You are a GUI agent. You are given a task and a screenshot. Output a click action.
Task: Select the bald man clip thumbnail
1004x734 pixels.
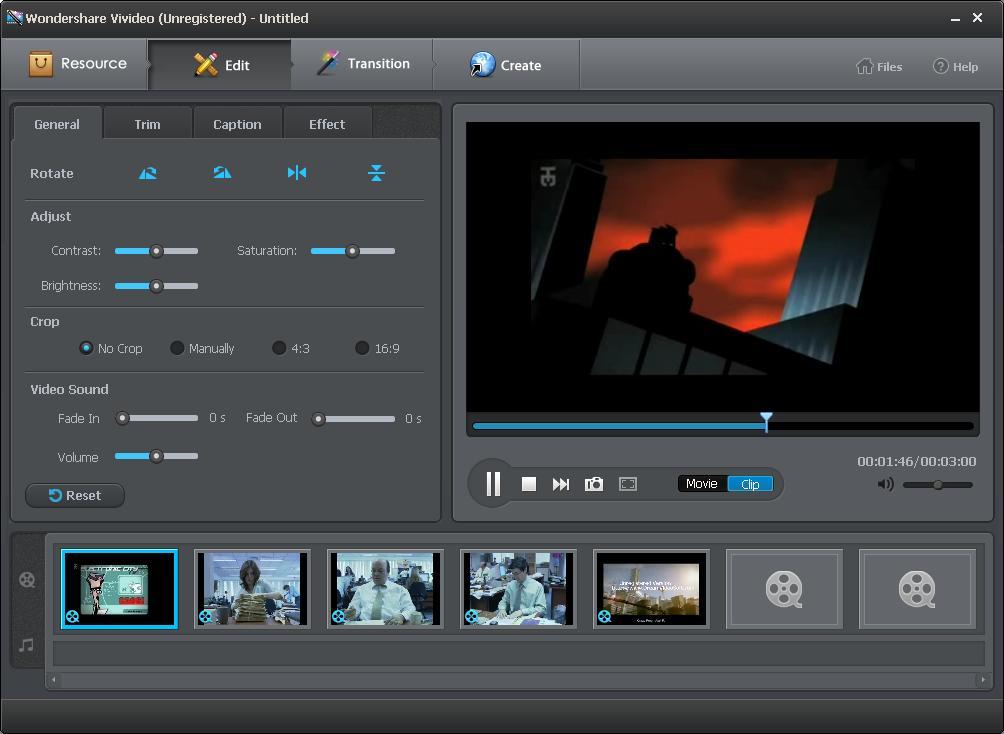(x=385, y=589)
